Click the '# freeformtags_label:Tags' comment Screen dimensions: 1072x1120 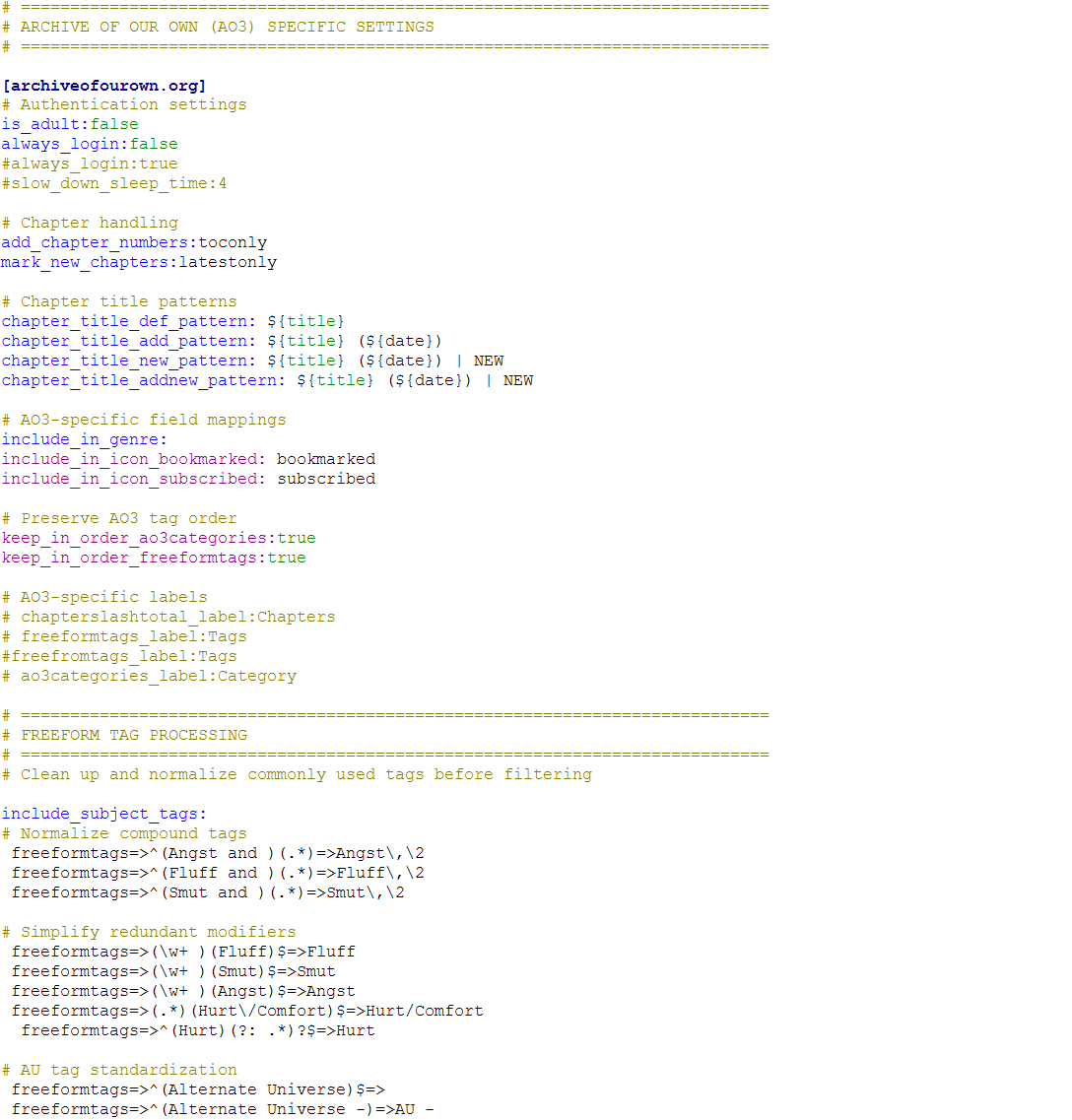pos(124,636)
